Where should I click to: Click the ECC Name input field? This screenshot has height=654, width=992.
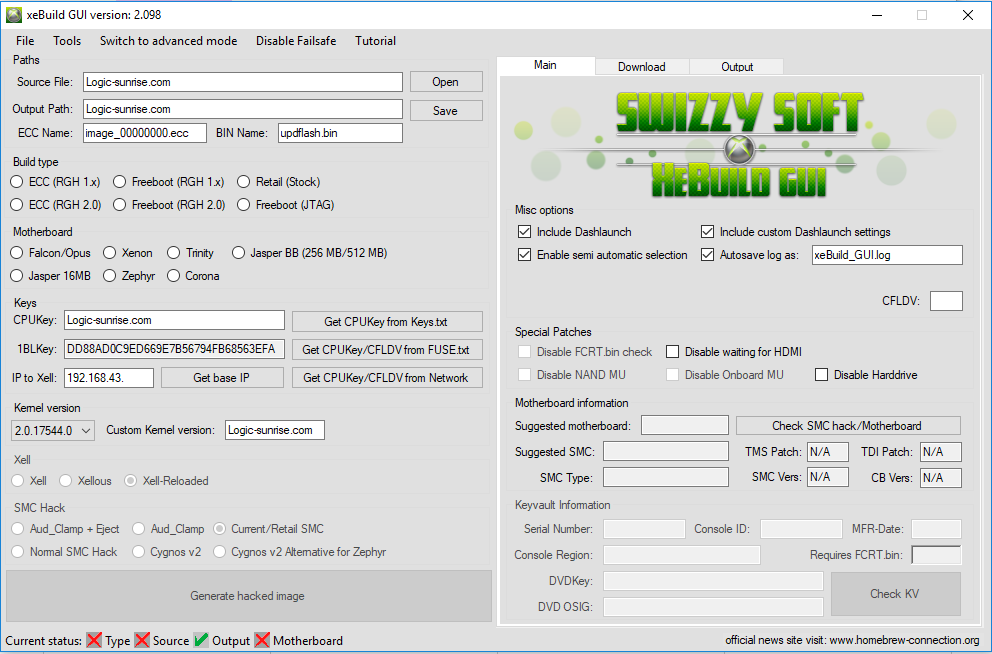[x=145, y=133]
